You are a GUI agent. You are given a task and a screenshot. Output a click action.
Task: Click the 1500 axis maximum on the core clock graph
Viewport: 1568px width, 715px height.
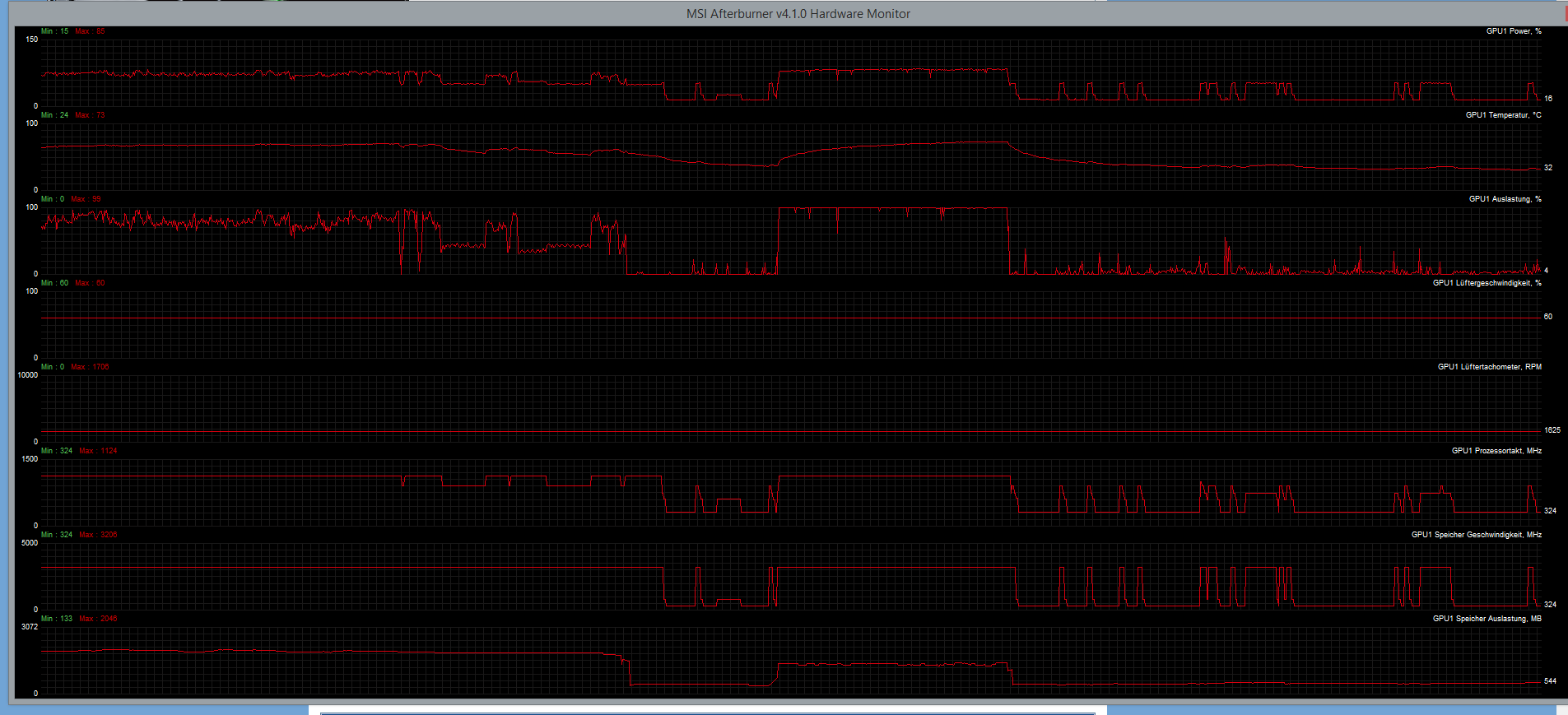[x=30, y=459]
